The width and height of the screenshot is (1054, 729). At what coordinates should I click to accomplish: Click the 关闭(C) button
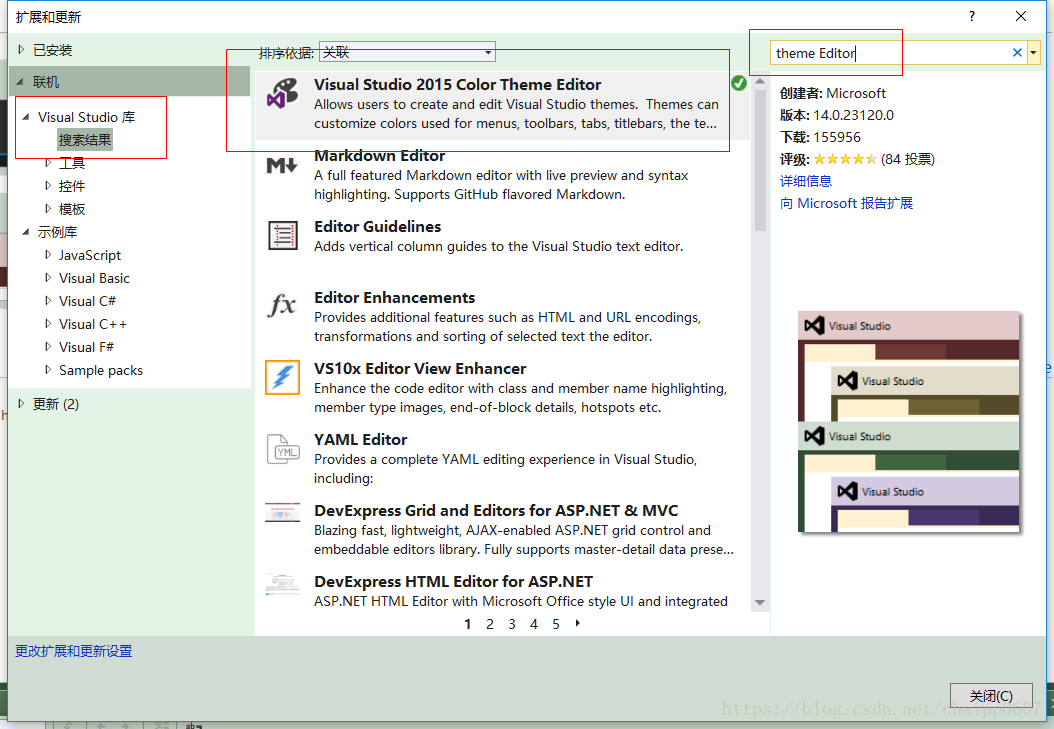(x=991, y=695)
